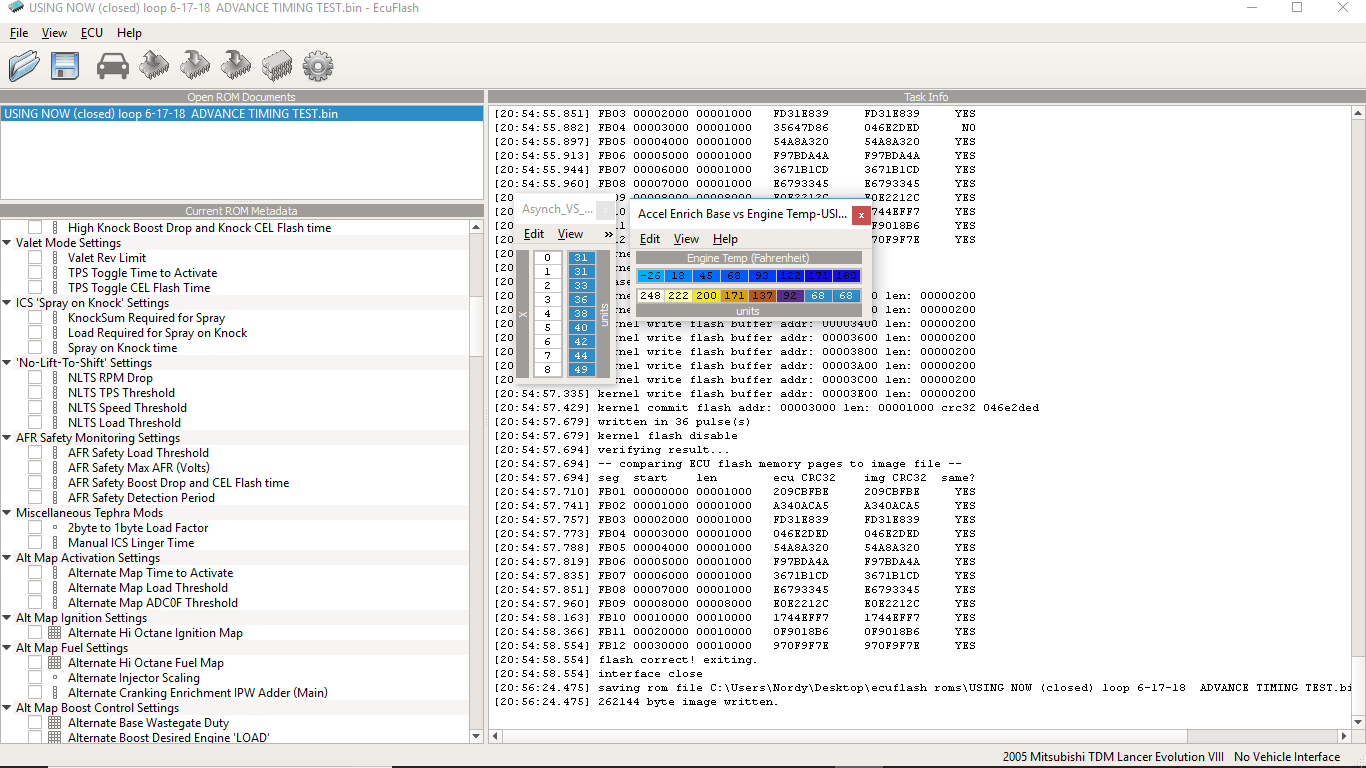Click table icon beside Alternate Hi Octane Ignition Map
The width and height of the screenshot is (1366, 768).
[x=54, y=633]
